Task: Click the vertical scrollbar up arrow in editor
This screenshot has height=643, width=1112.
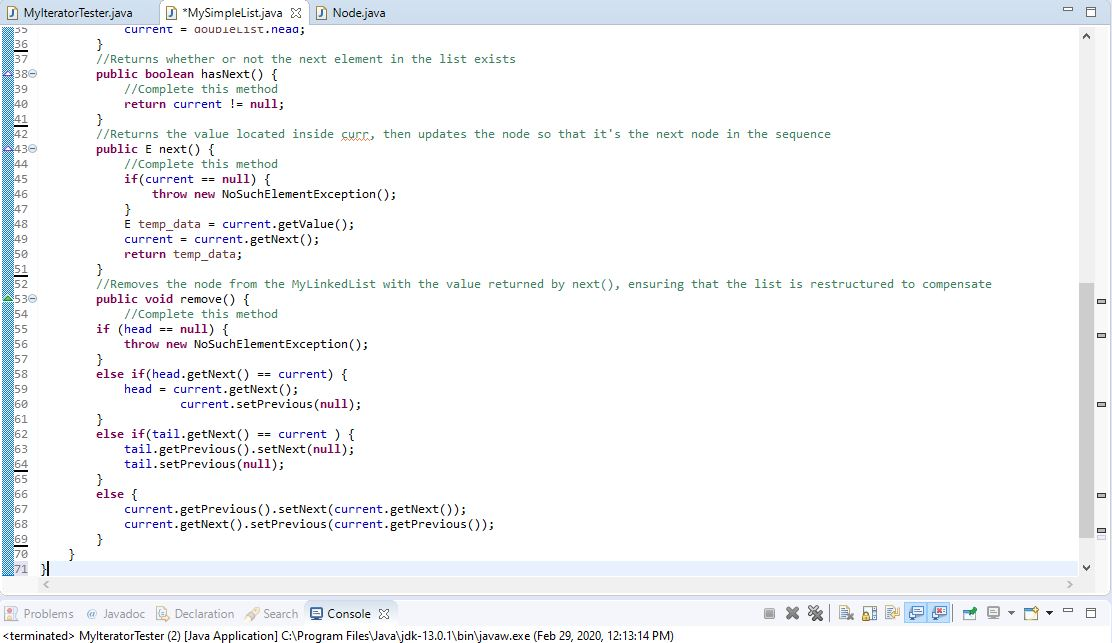Action: (x=1086, y=36)
